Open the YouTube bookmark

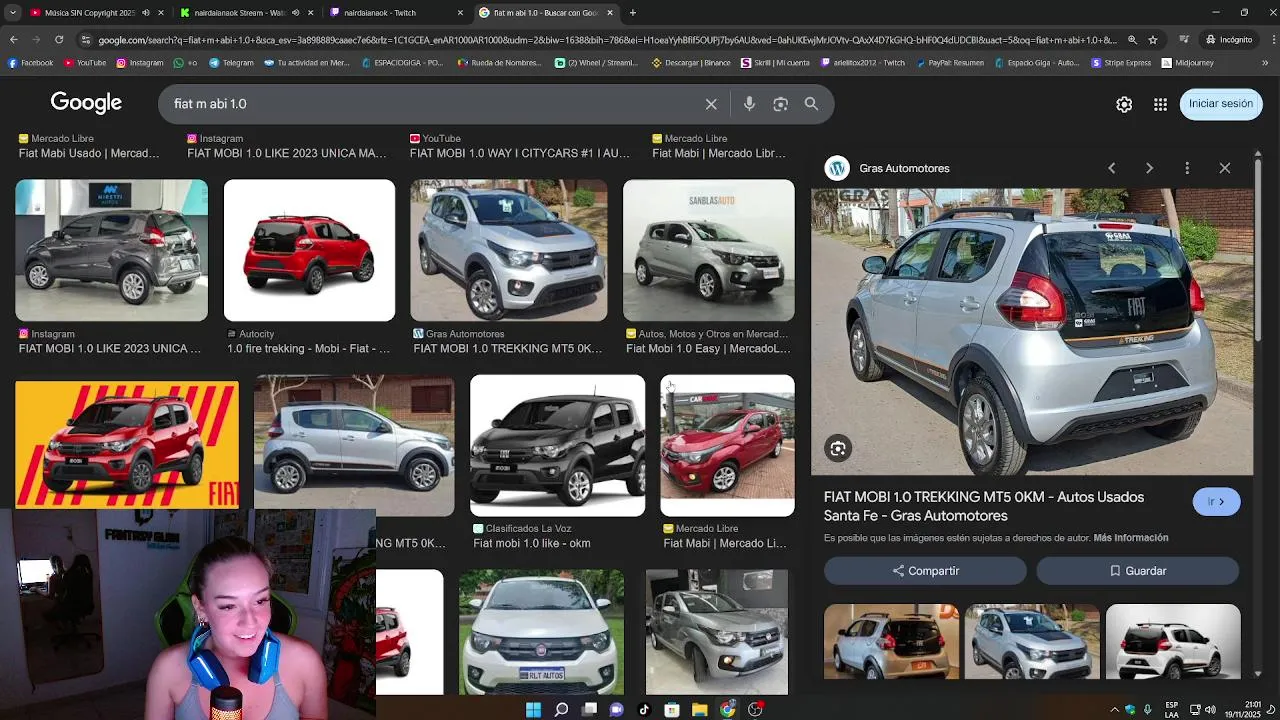click(85, 62)
